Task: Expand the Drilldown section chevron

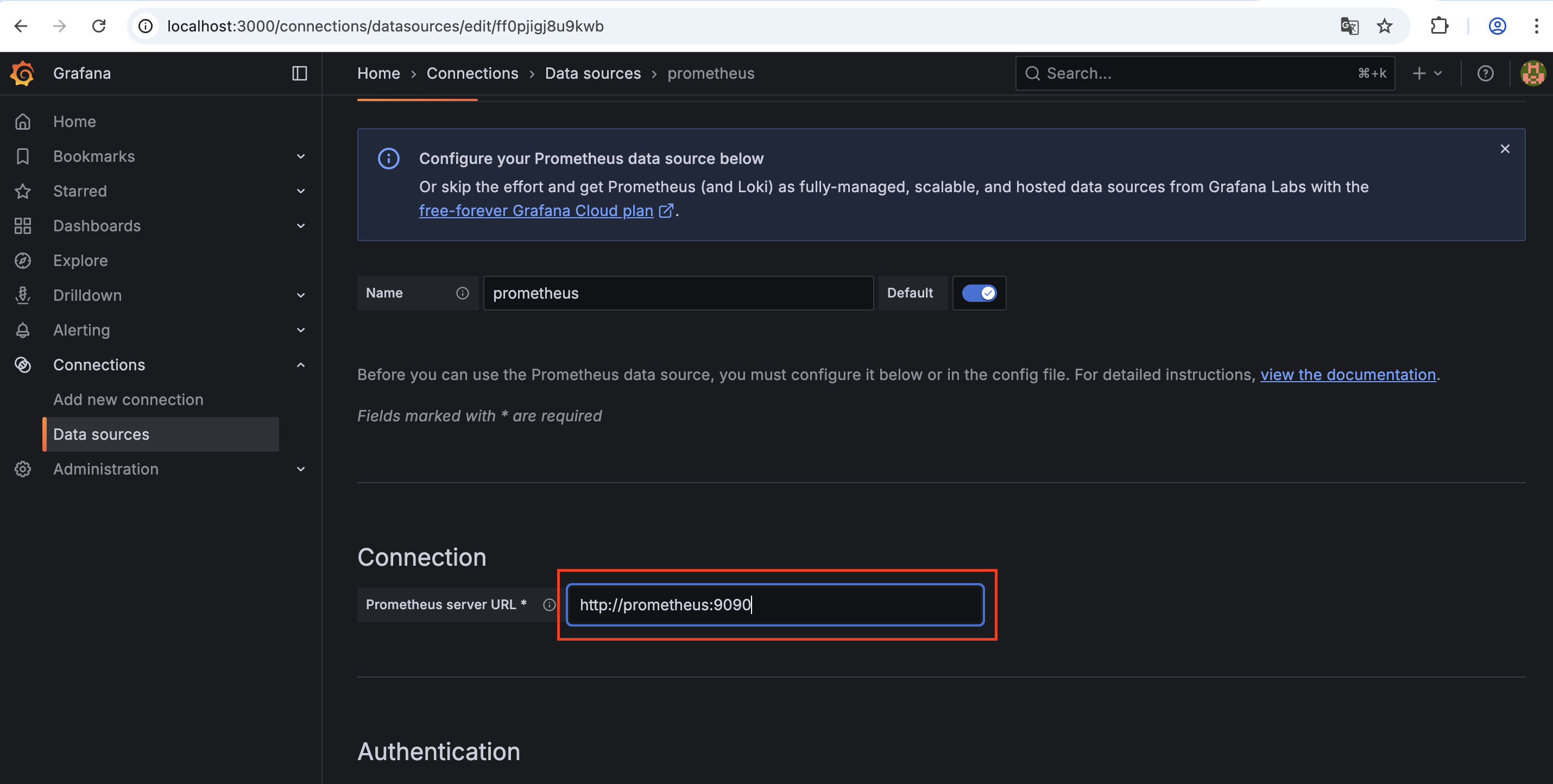Action: (x=301, y=295)
